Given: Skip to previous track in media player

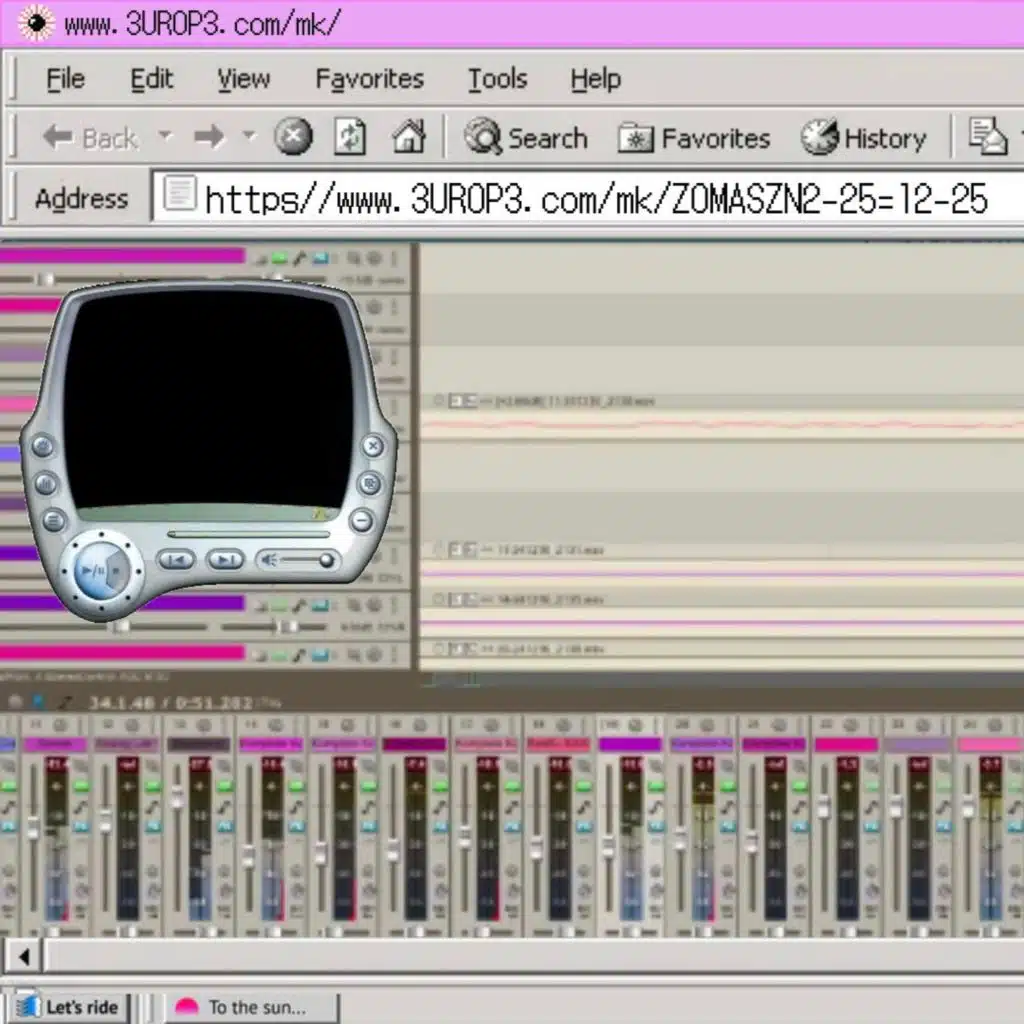Looking at the screenshot, I should point(176,560).
